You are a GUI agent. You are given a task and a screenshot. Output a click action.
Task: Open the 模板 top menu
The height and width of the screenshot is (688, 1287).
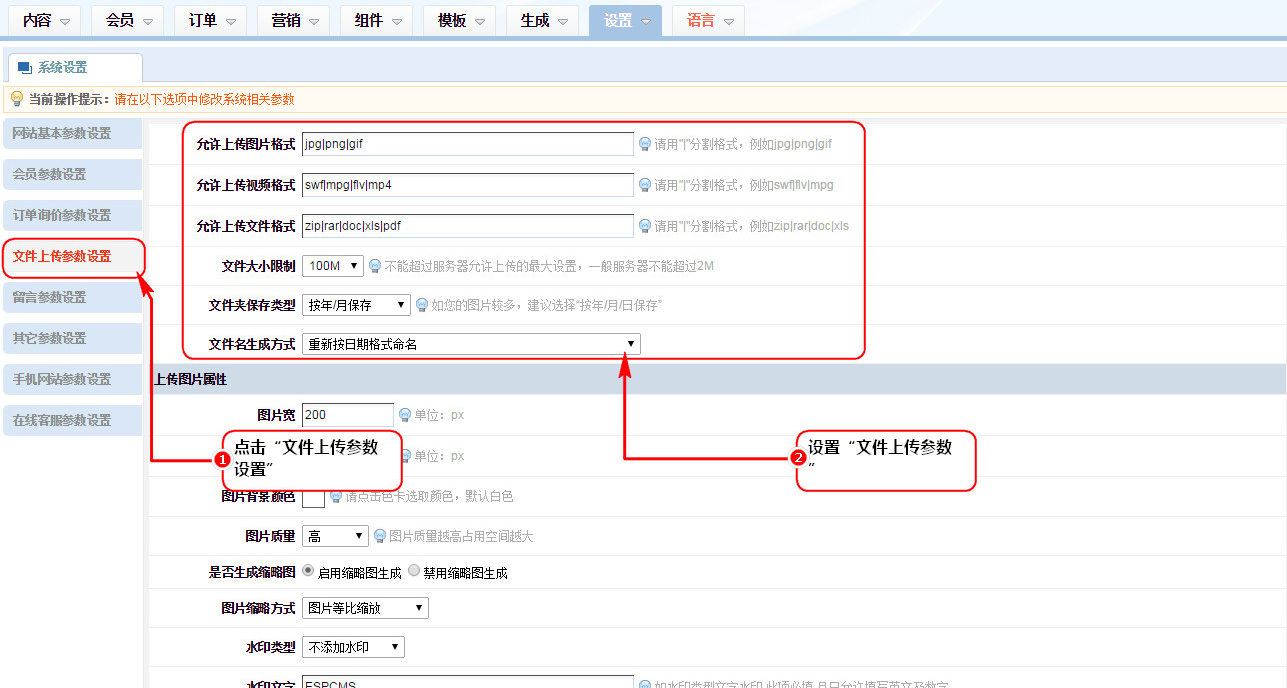tap(459, 21)
